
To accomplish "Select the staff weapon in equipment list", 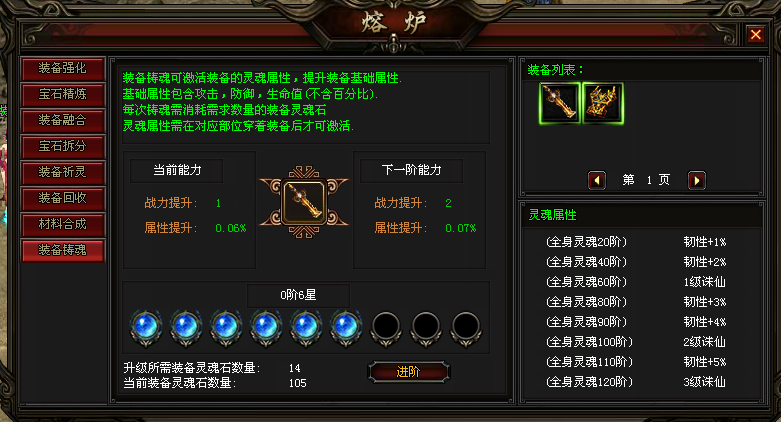I will point(560,103).
